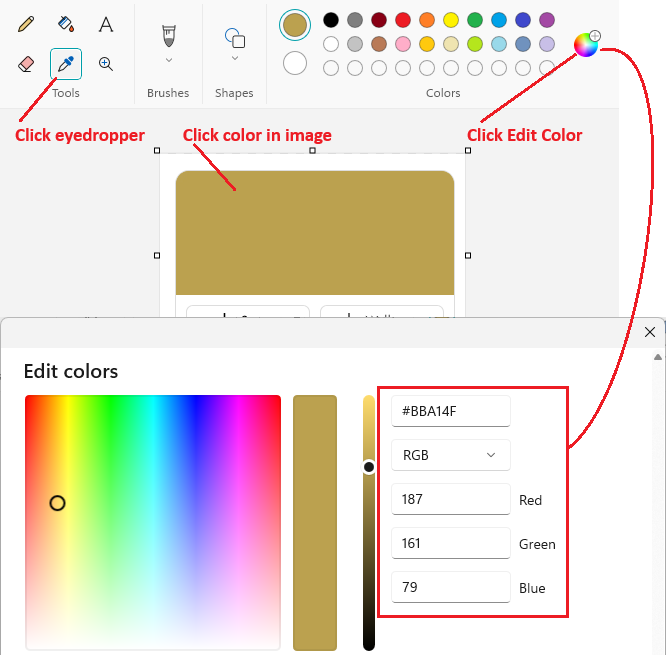Pick the white palette color in second row
The width and height of the screenshot is (666, 655).
(x=331, y=44)
